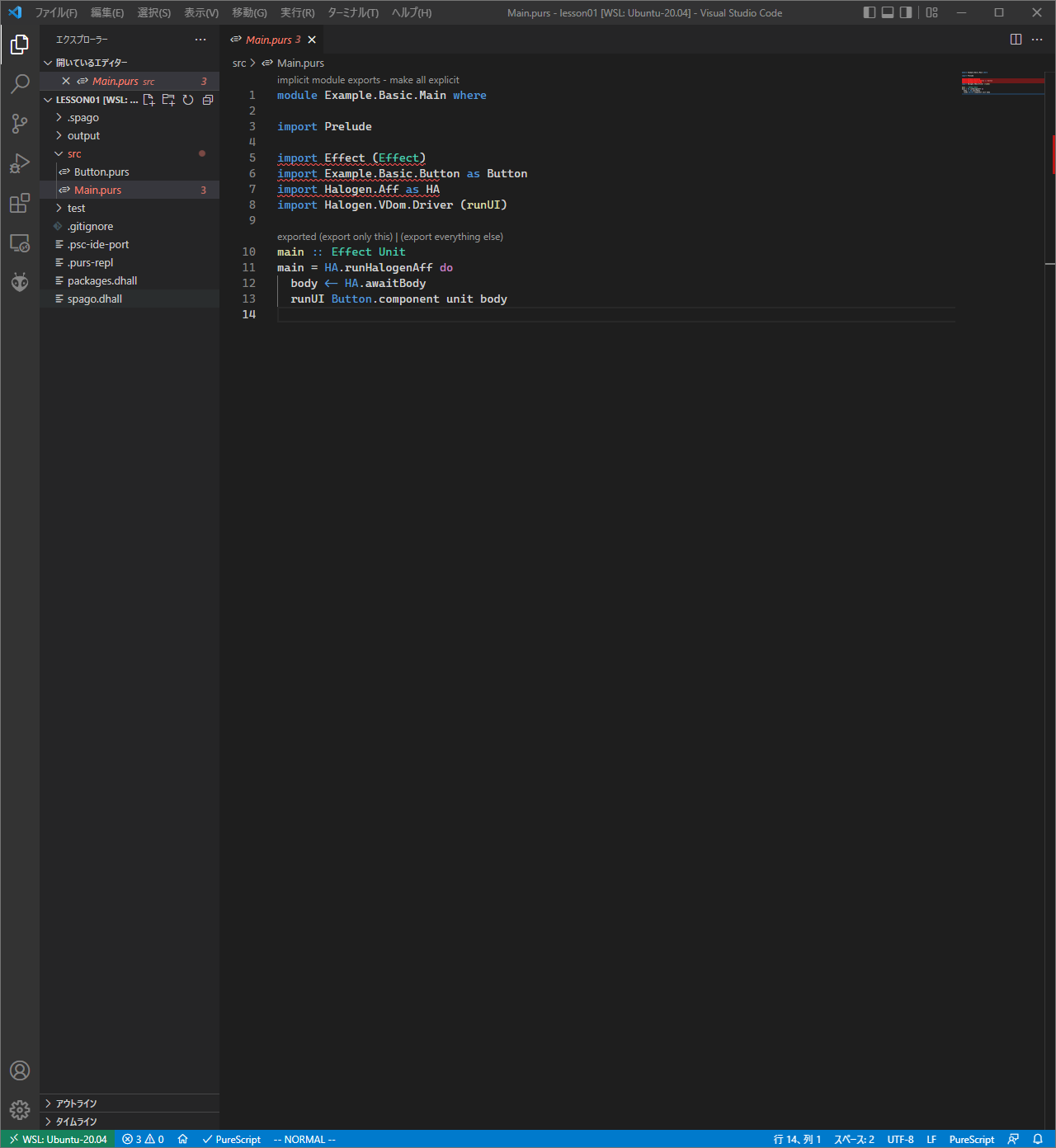Click 'export only this' code lens
The image size is (1056, 1148).
pos(356,237)
